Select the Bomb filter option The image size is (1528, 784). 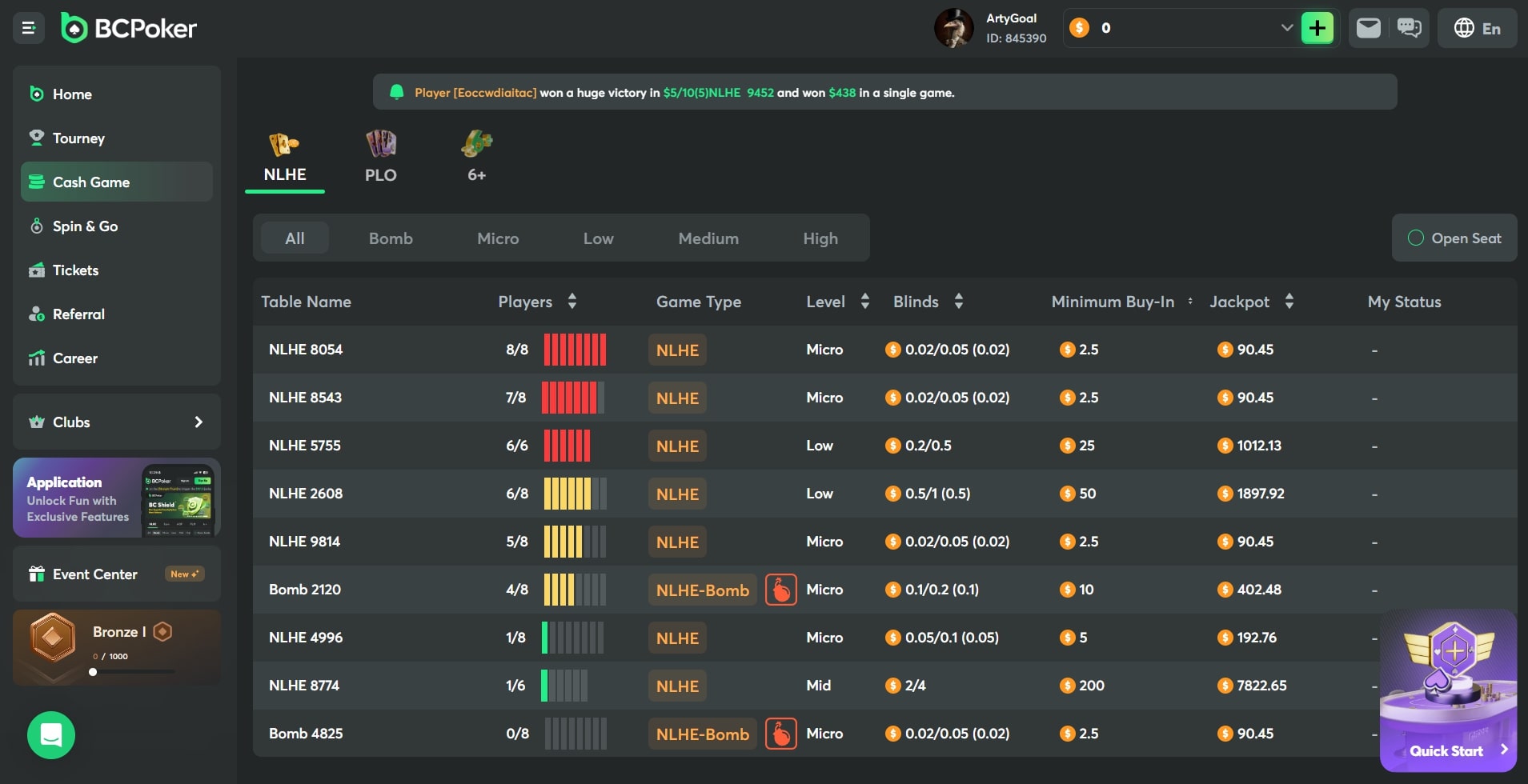point(391,238)
